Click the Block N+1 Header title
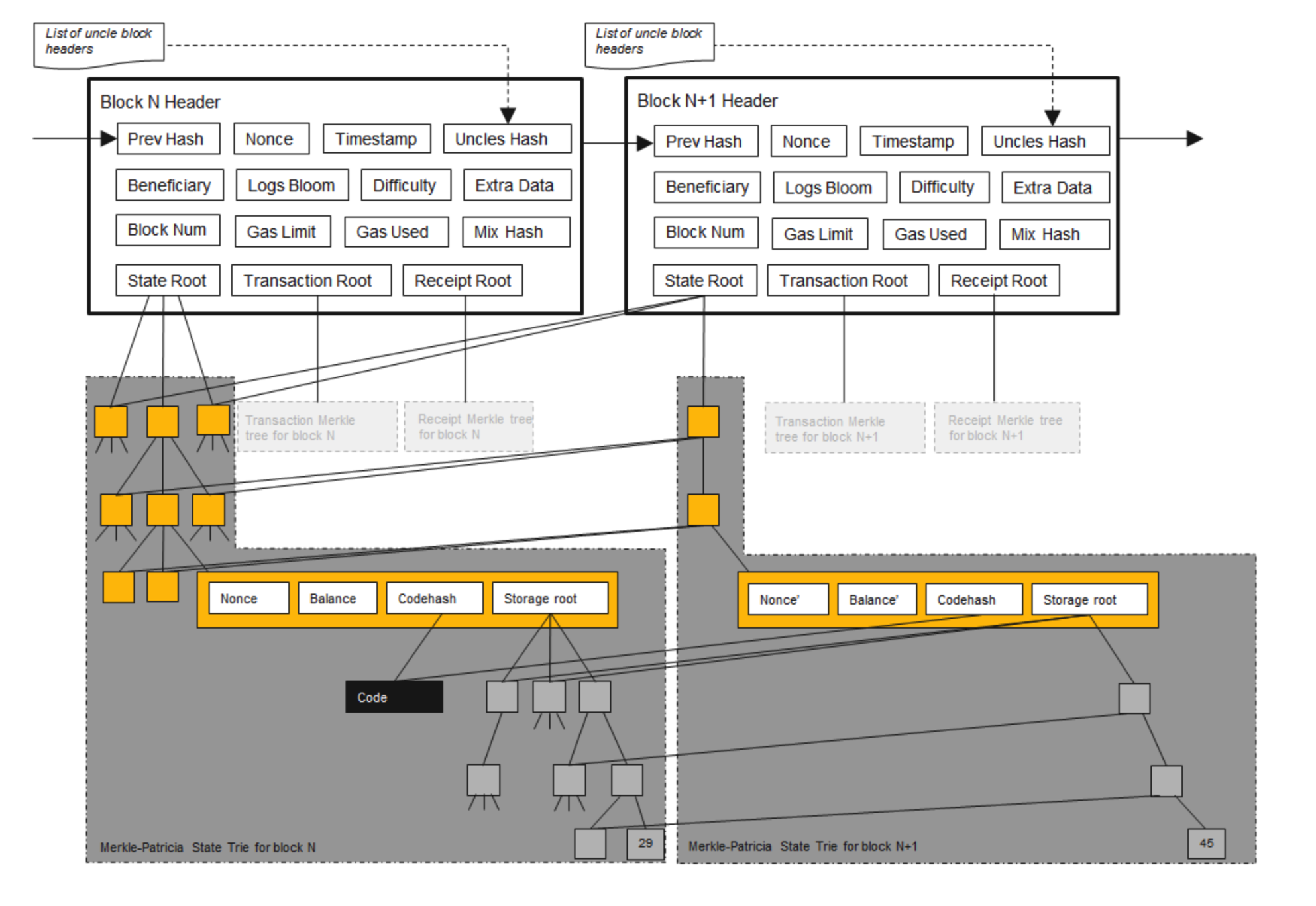The height and width of the screenshot is (906, 1316). 707,101
